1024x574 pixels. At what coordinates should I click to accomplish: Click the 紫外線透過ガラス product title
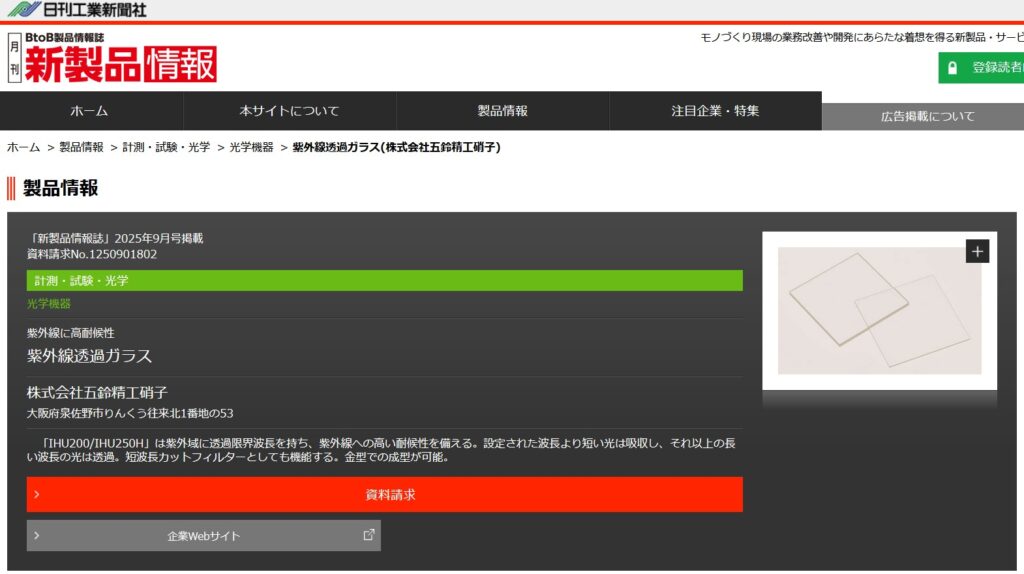click(89, 356)
